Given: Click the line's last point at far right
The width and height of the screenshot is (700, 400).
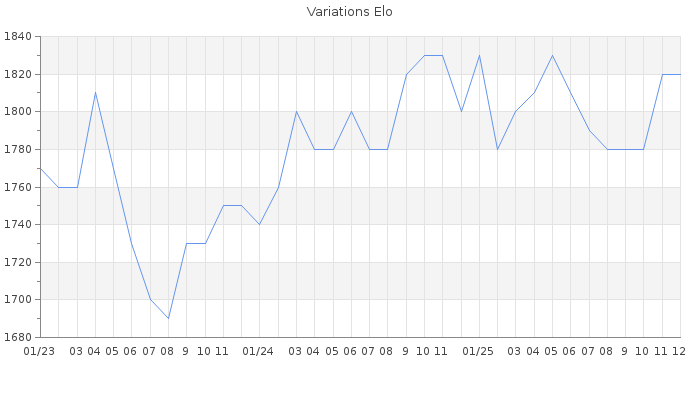Looking at the screenshot, I should coord(680,74).
